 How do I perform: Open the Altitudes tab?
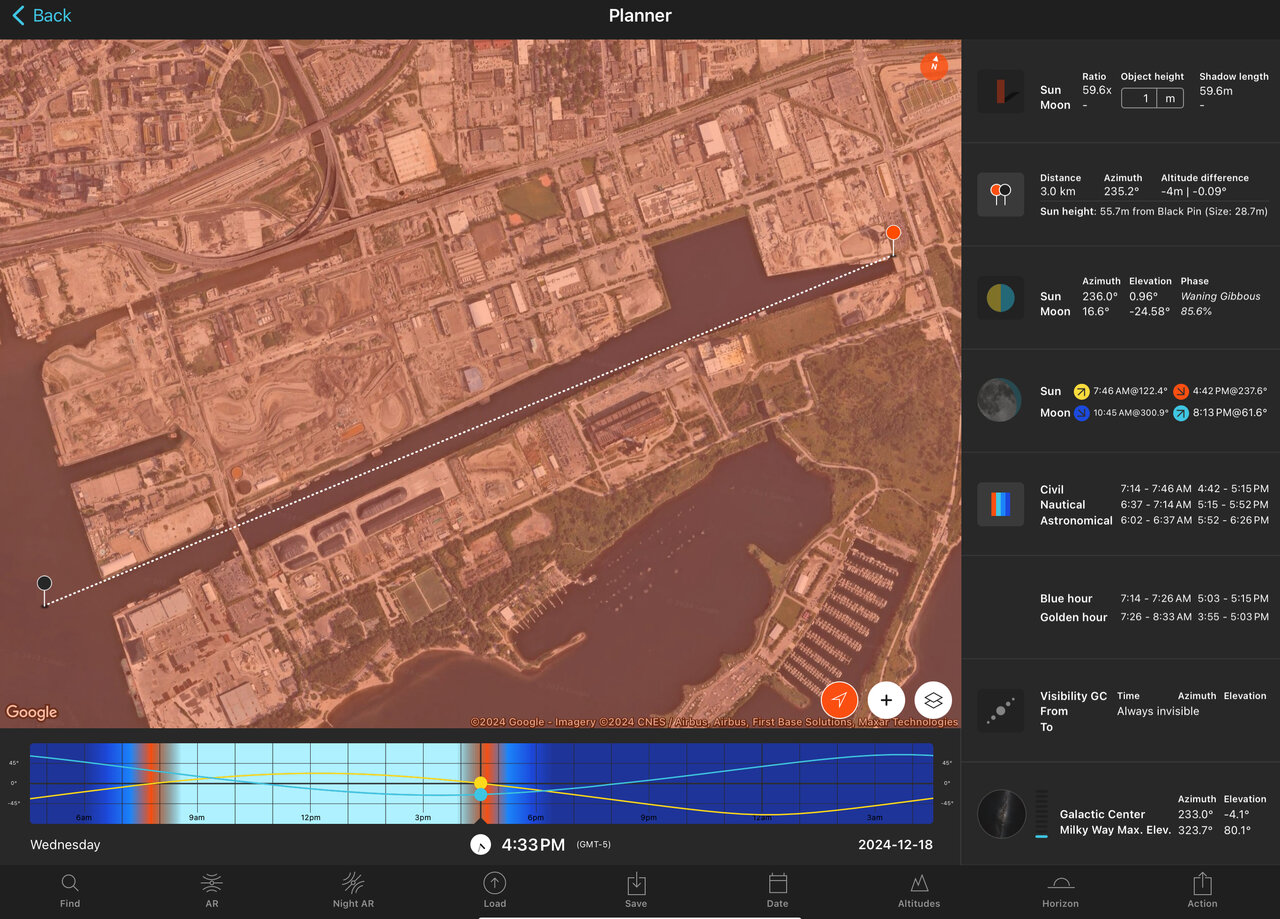coord(918,890)
